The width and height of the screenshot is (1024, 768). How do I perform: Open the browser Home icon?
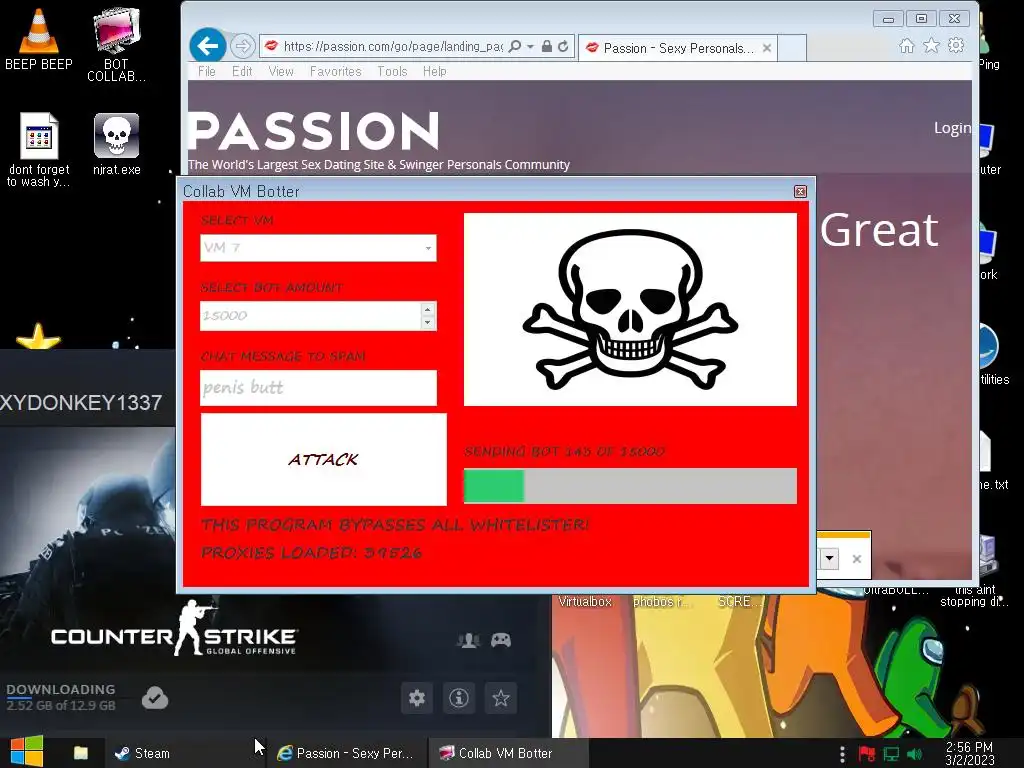tap(906, 46)
